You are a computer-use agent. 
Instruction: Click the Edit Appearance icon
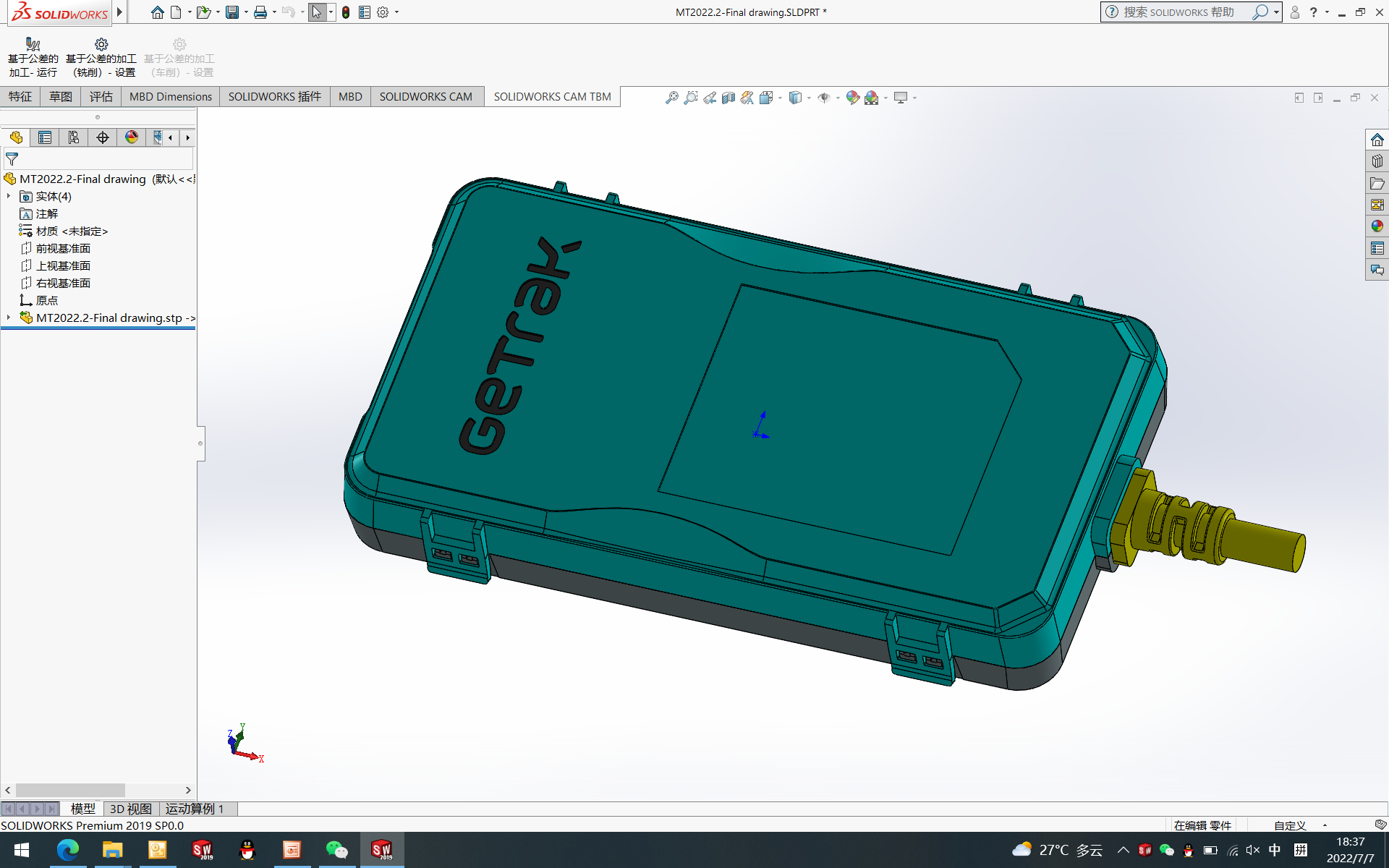[x=852, y=98]
